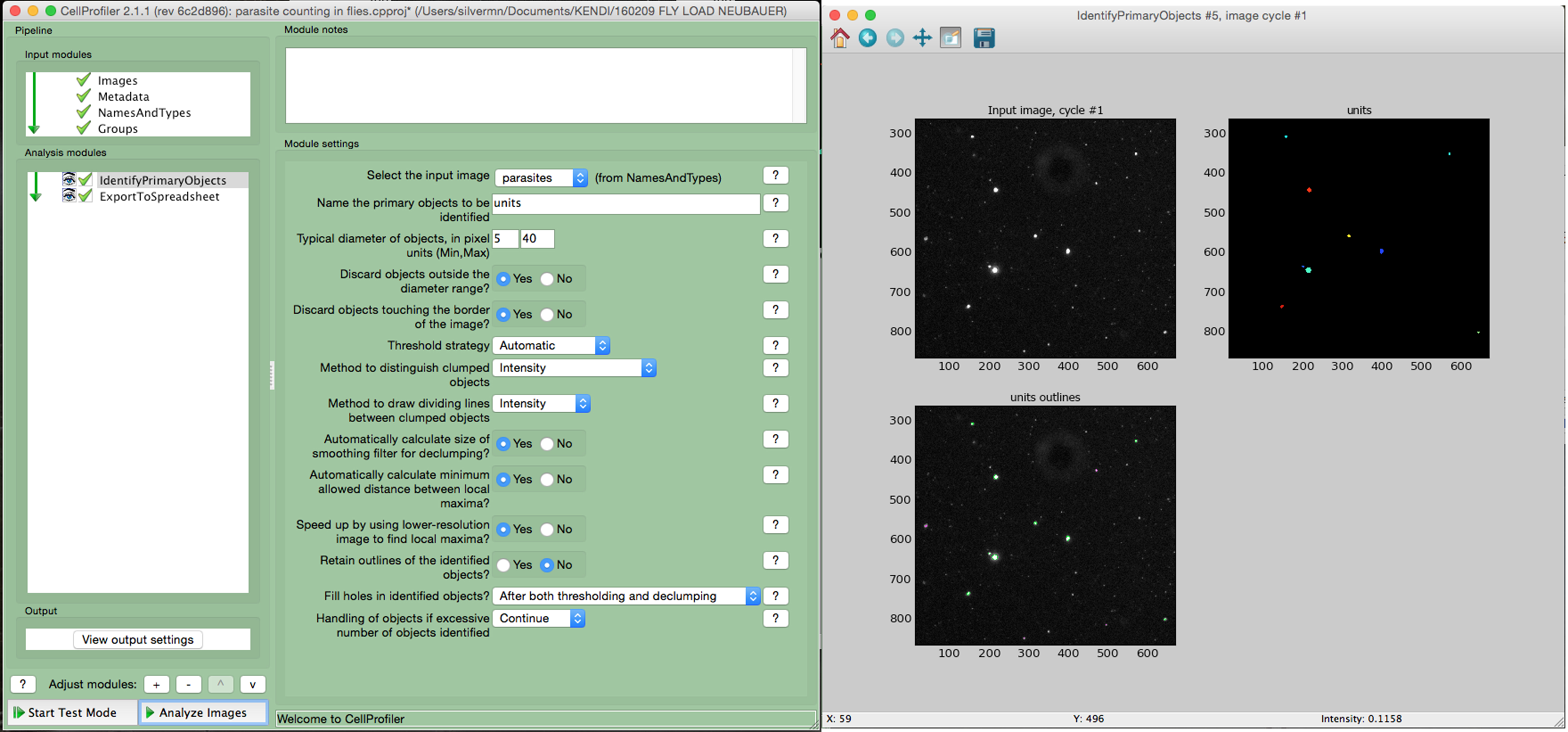Move module up with the caret button
Screen dimensions: 1568x732
(220, 684)
